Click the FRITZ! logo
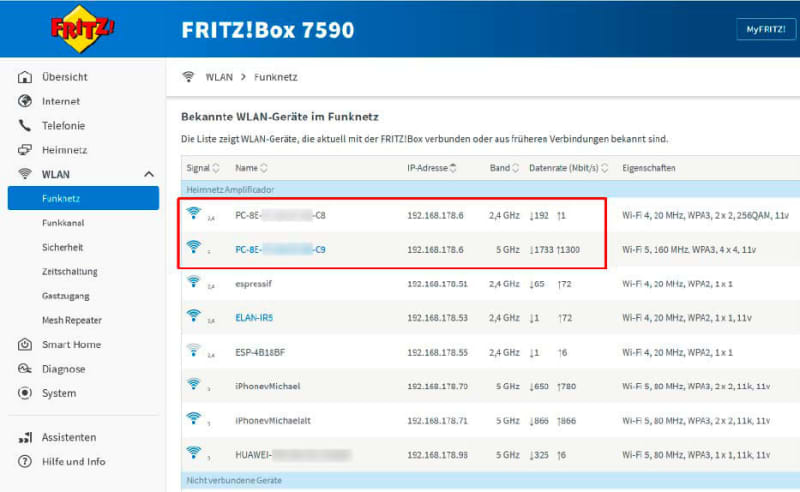Screen dimensions: 800x492 82,29
